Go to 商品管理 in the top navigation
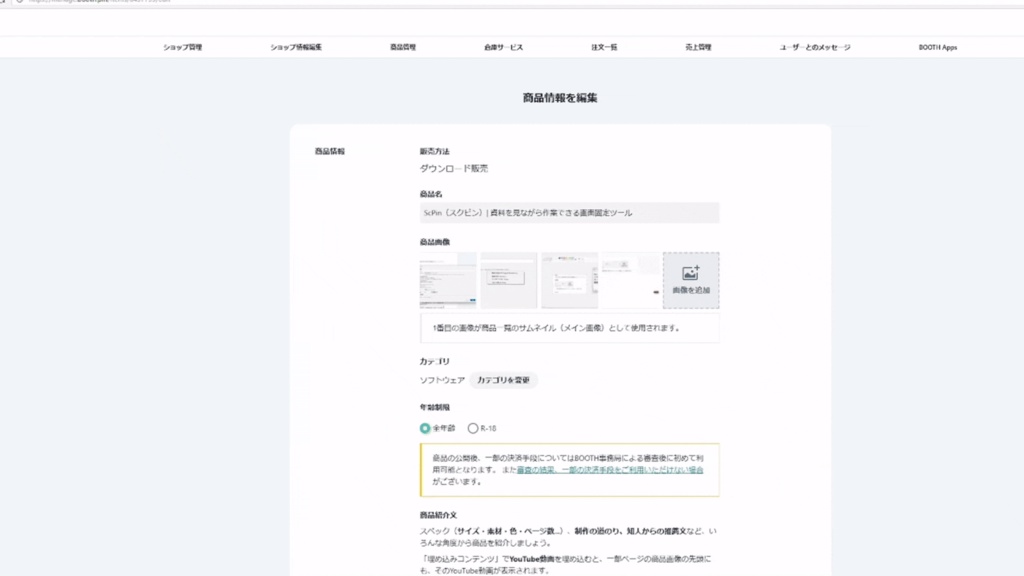Viewport: 1024px width, 576px height. [403, 47]
